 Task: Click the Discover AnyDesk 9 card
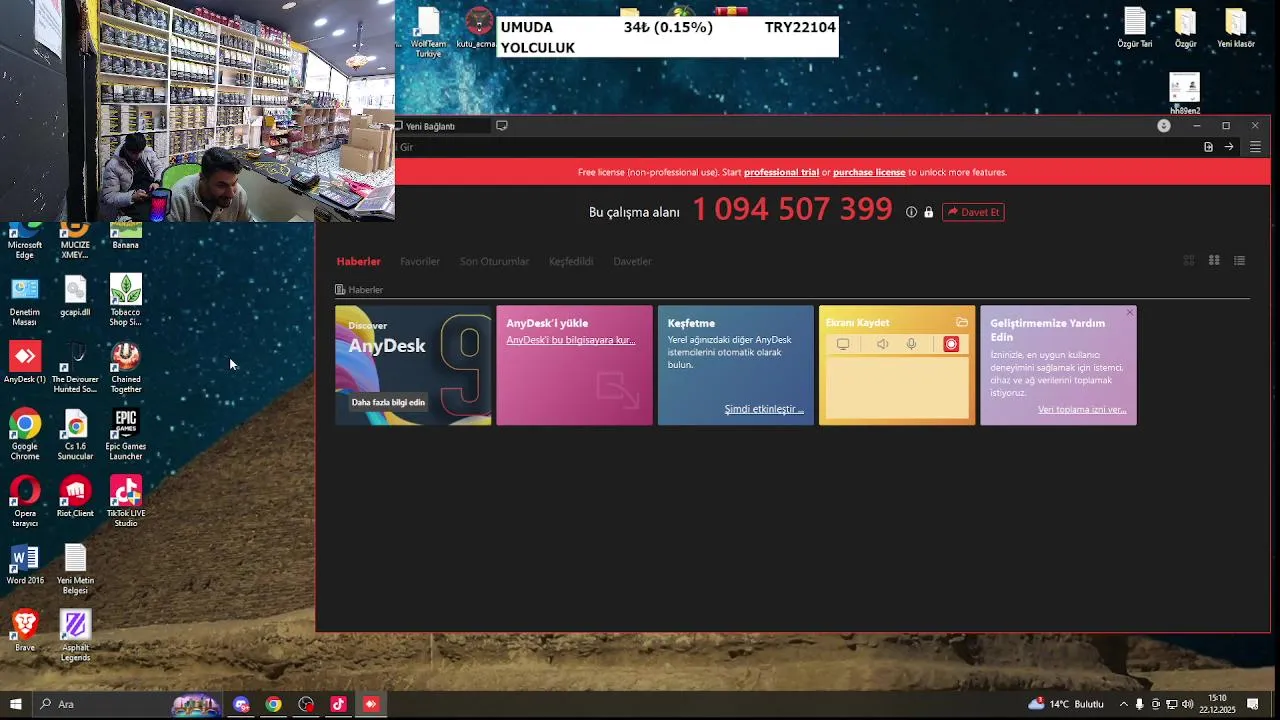[413, 365]
